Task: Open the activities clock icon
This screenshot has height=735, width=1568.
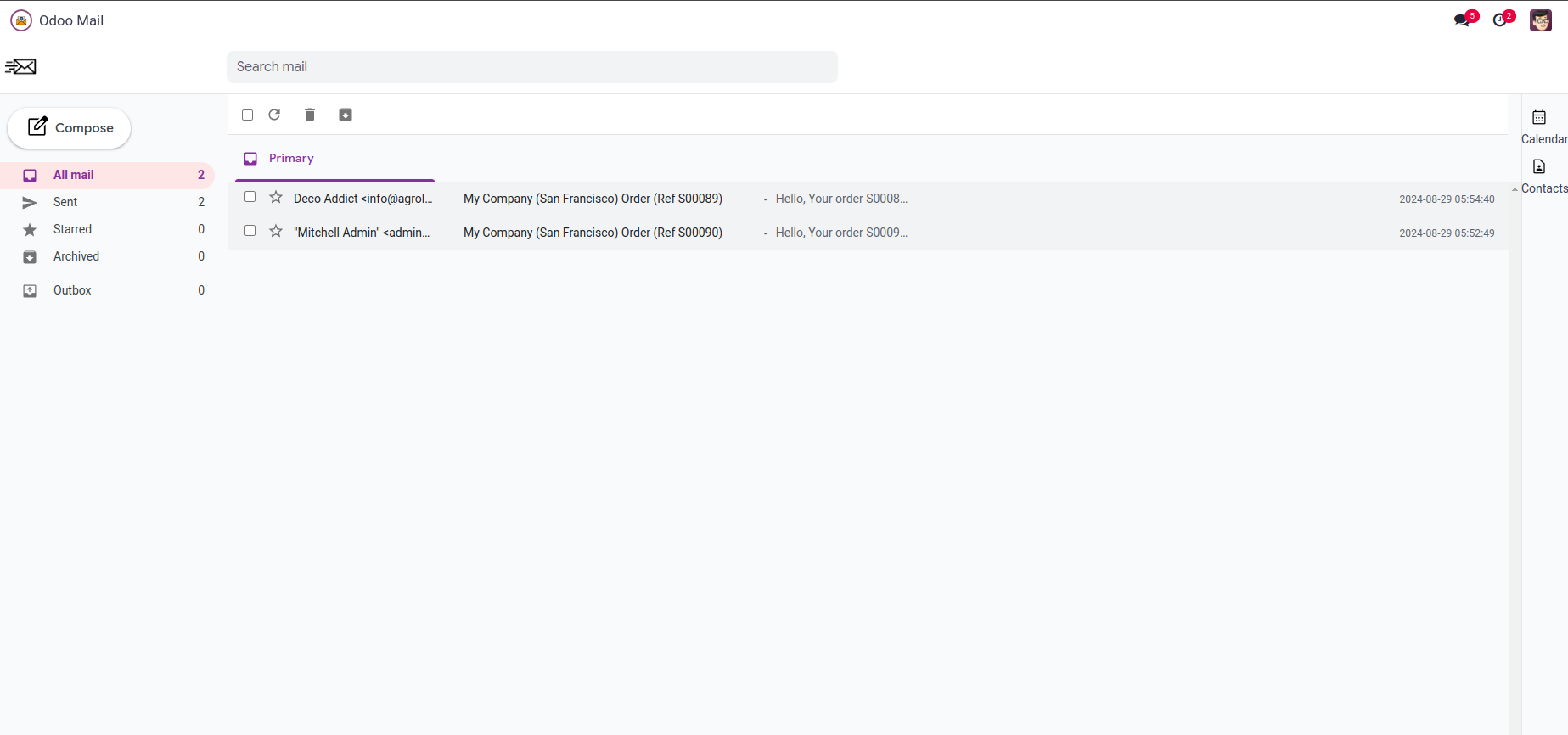Action: pos(1500,20)
